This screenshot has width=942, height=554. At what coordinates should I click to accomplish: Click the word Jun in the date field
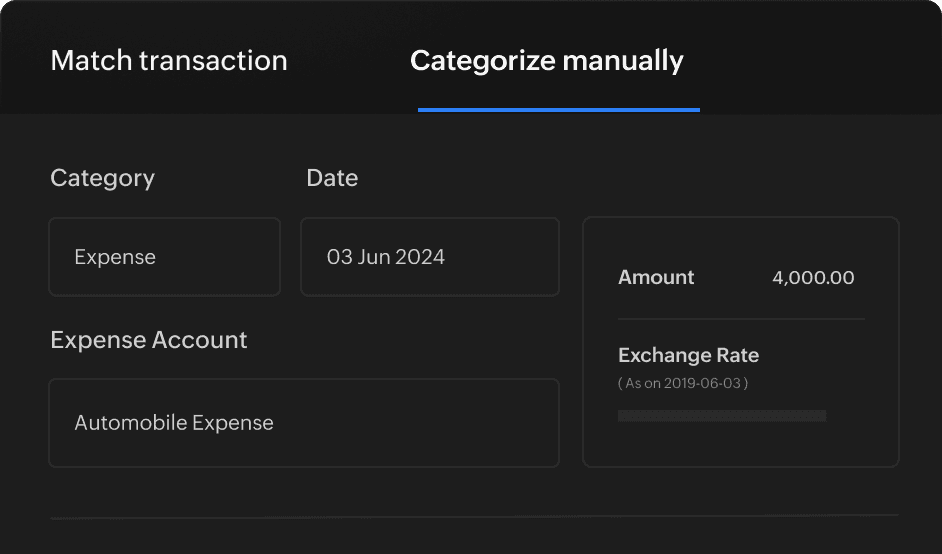374,257
